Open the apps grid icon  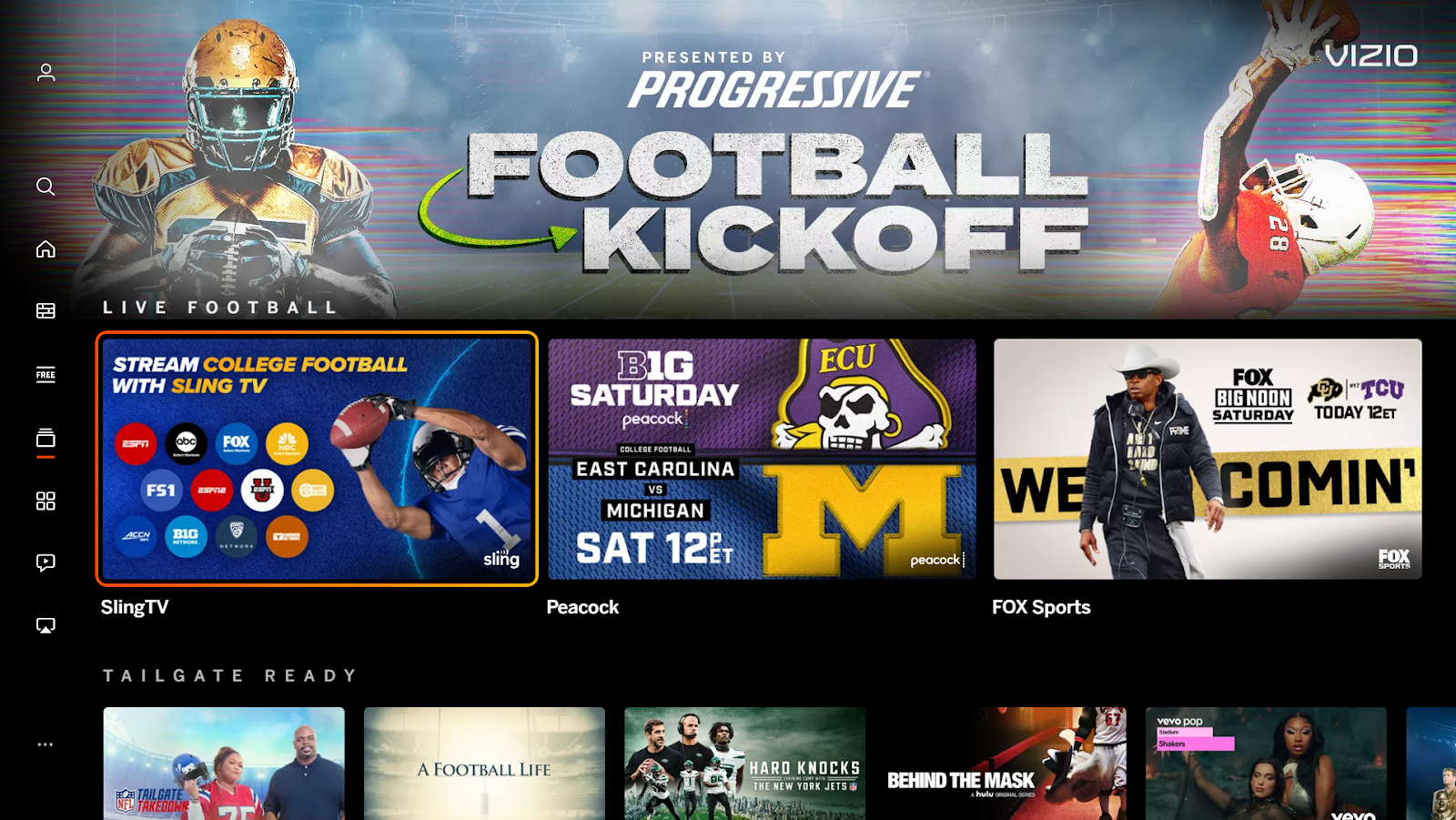click(45, 501)
